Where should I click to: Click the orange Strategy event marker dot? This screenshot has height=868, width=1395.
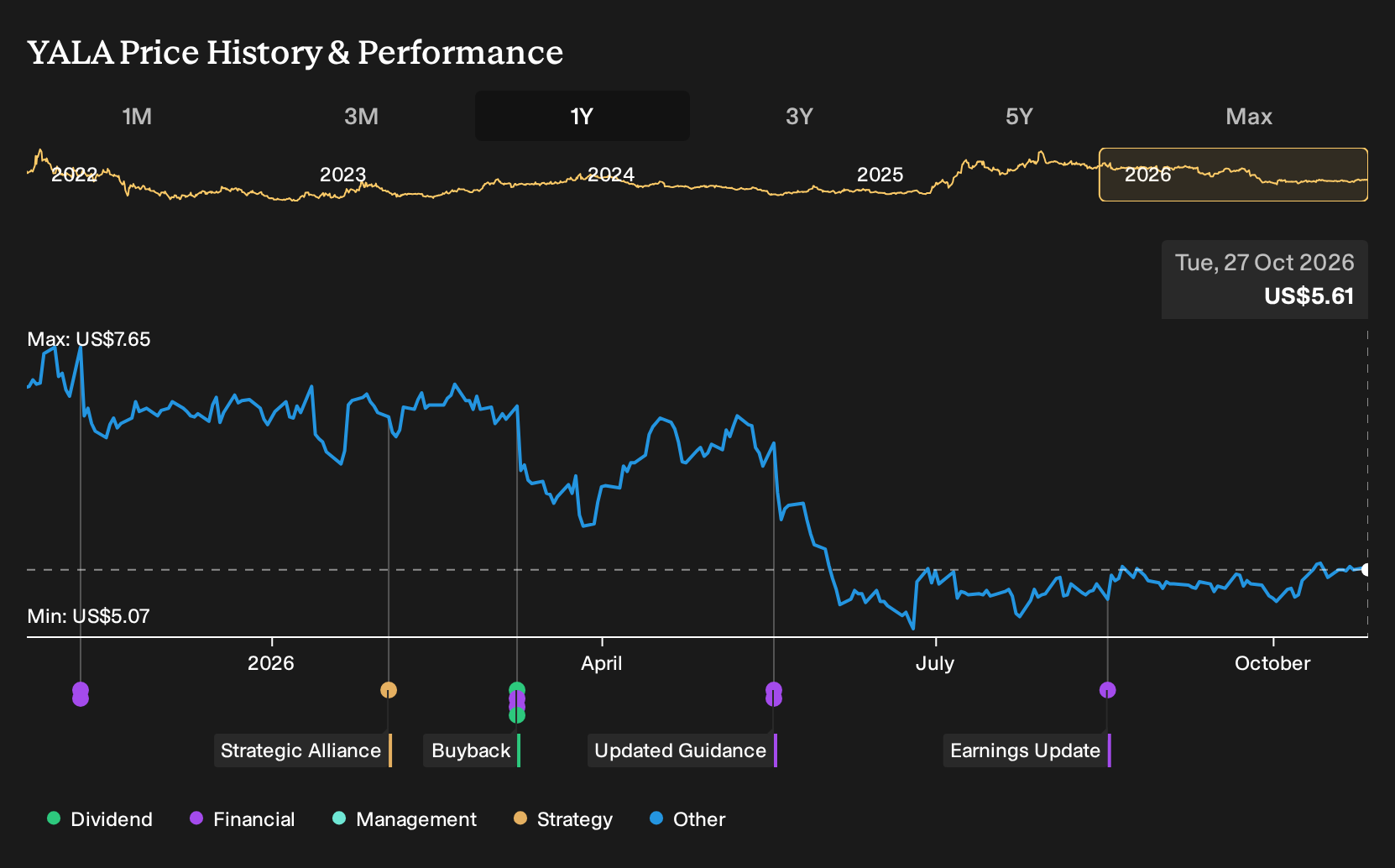pyautogui.click(x=389, y=690)
